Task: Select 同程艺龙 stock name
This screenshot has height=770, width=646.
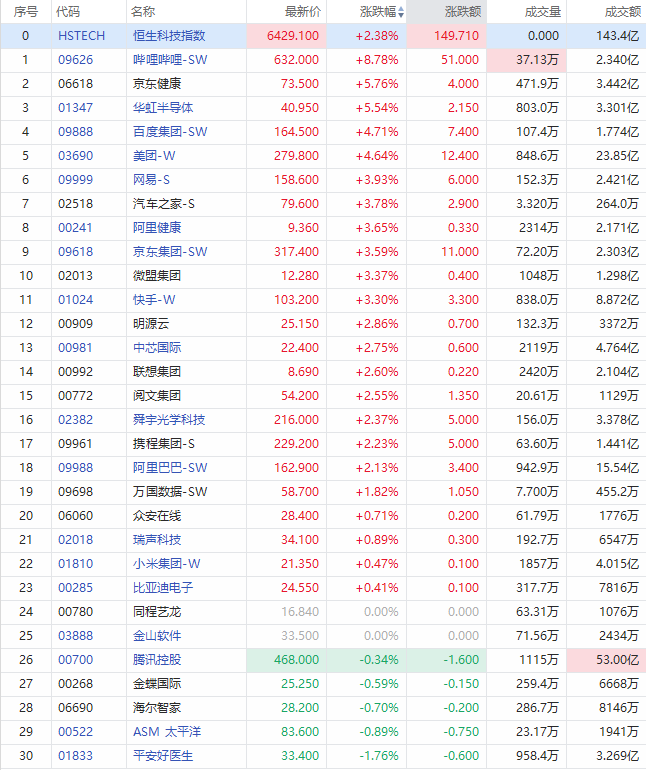Action: (157, 612)
